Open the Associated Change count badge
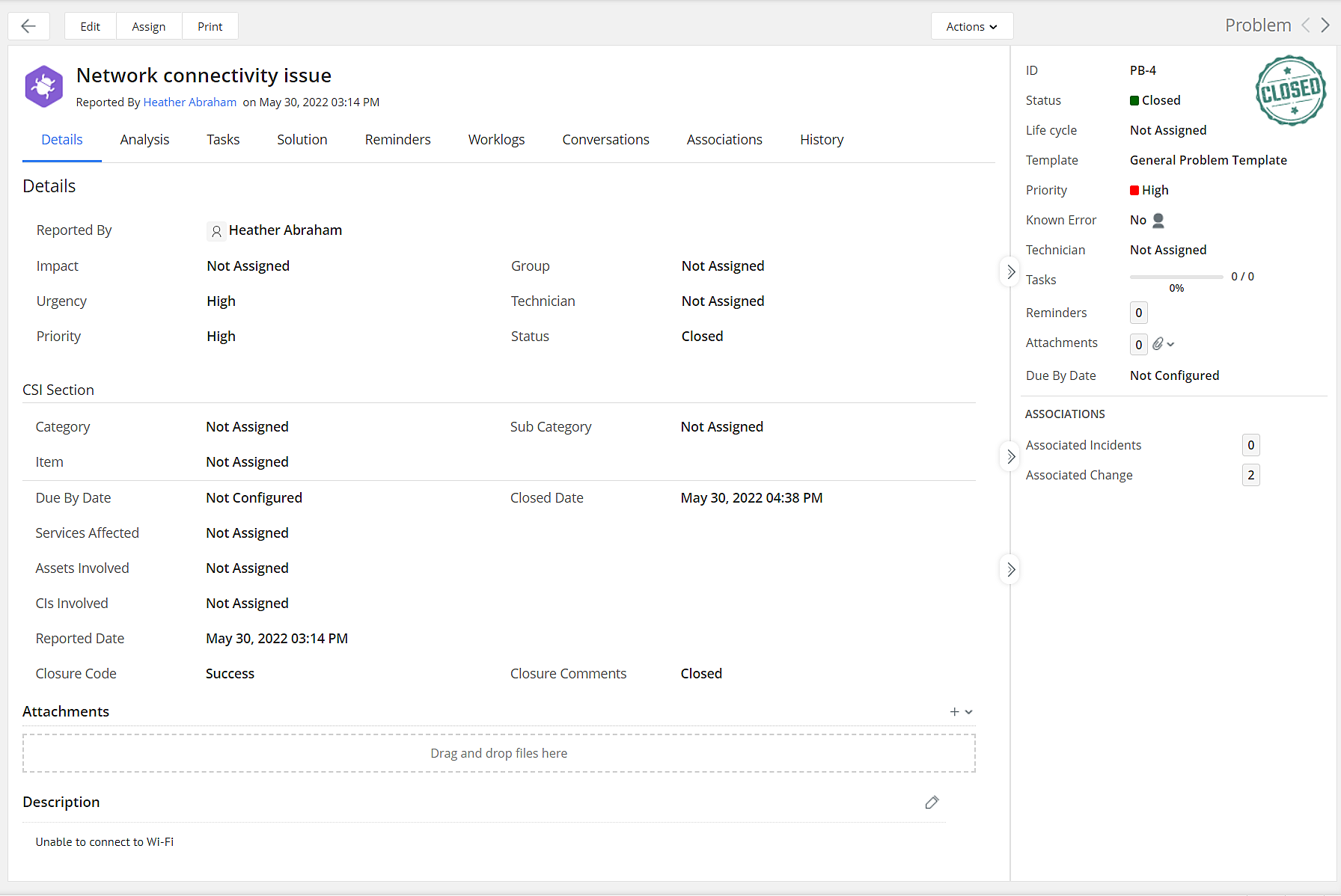 click(1250, 475)
